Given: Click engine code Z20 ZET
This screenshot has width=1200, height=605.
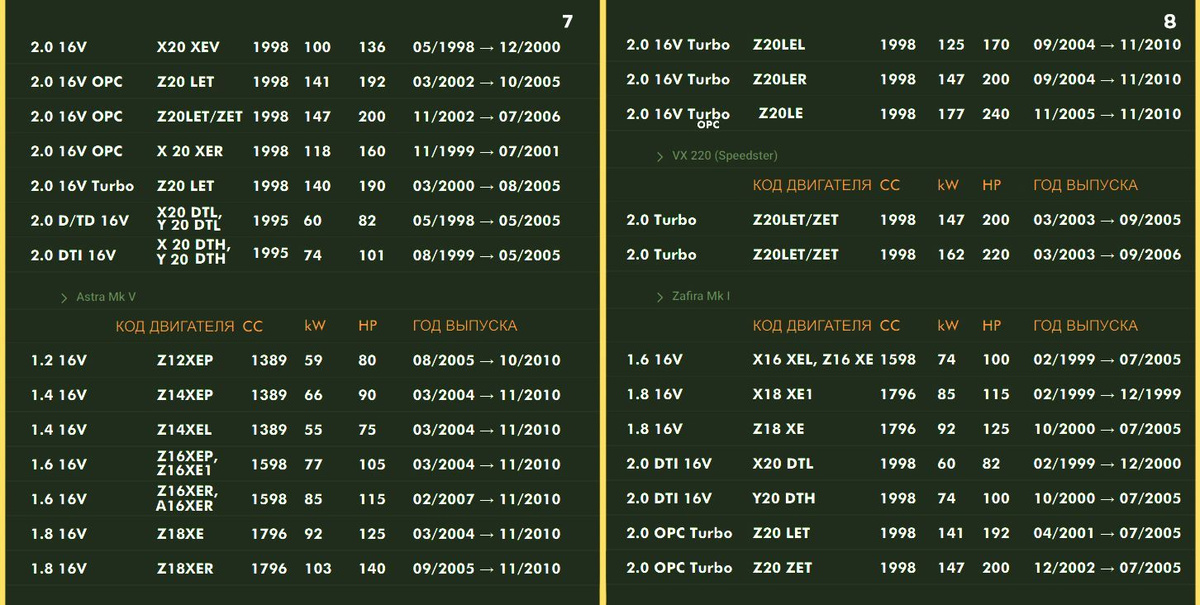Looking at the screenshot, I should click(783, 568).
